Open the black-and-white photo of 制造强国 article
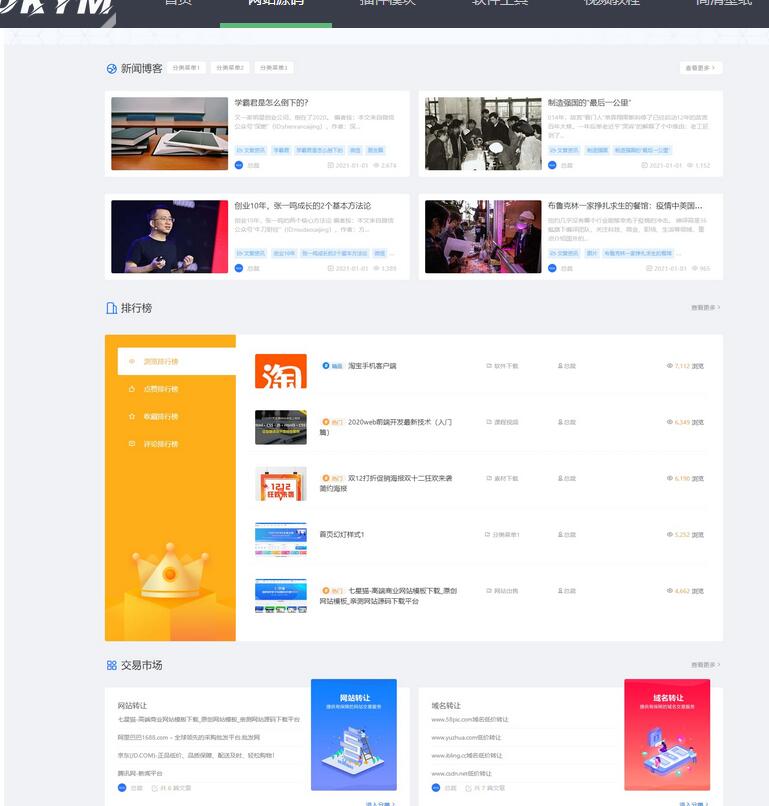 tap(483, 134)
